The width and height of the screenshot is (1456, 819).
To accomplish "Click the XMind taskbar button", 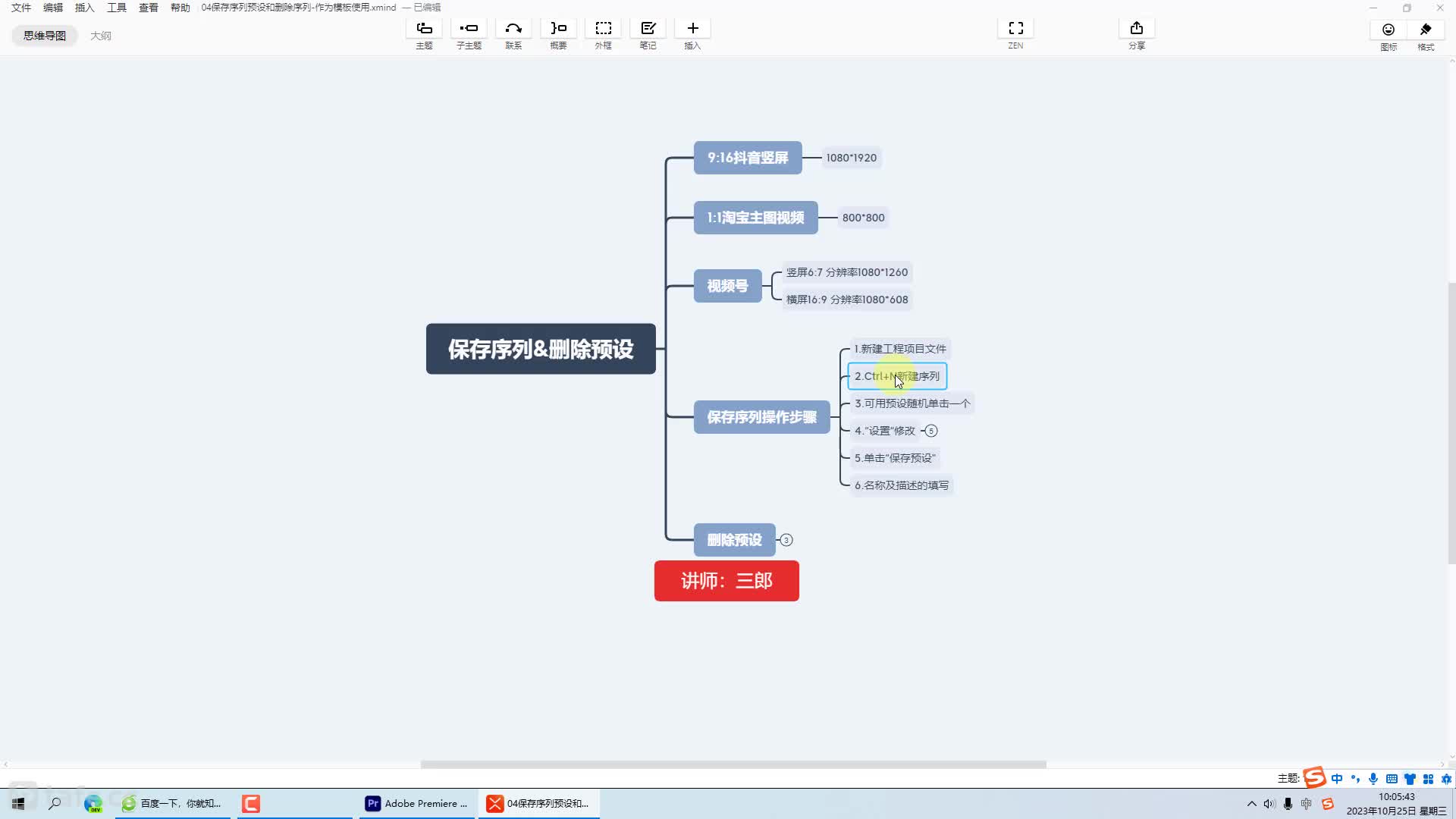I will tap(538, 803).
